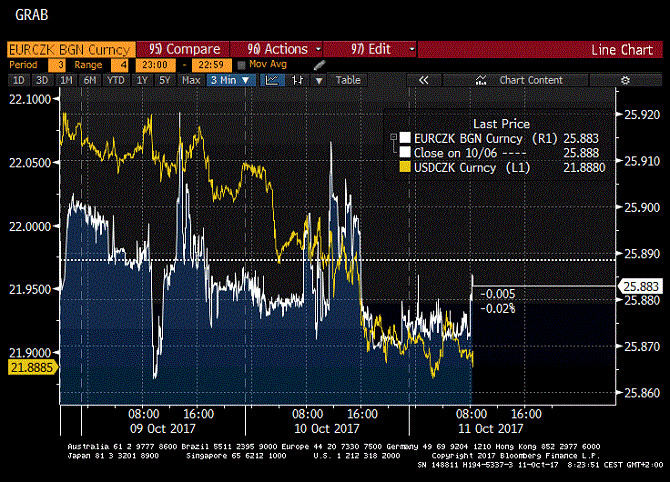670x482 pixels.
Task: Click the Last Price legend heading
Action: pos(501,124)
